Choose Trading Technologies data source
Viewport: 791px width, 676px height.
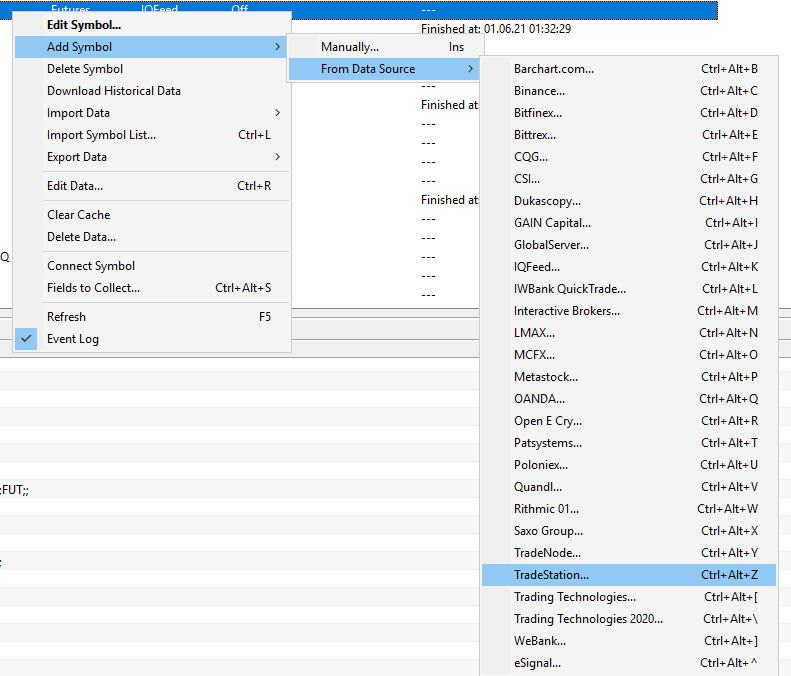[629, 597]
